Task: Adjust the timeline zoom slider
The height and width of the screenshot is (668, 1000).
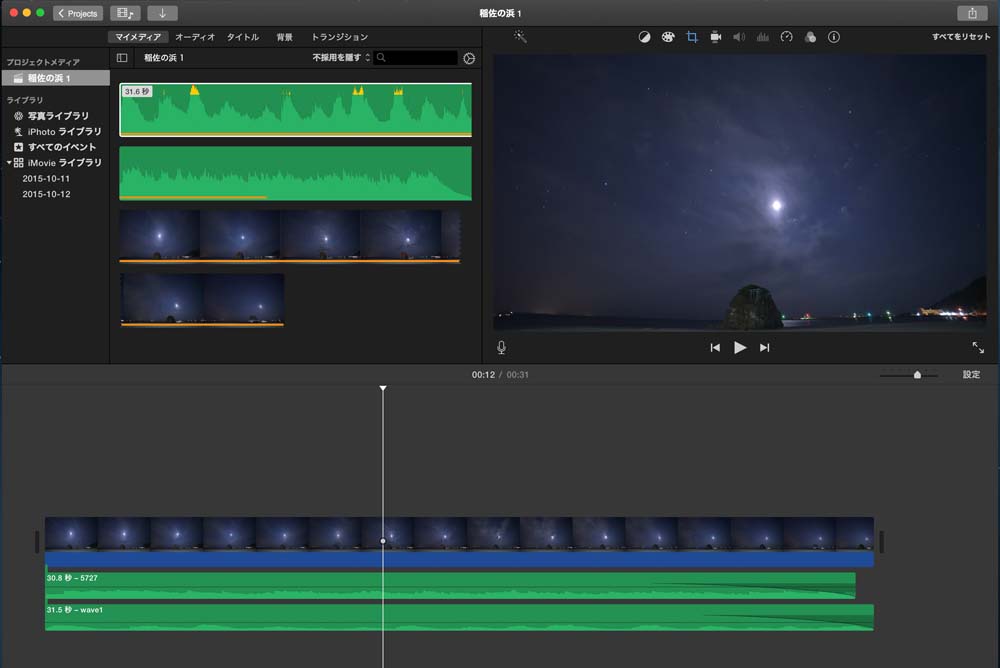Action: [917, 375]
